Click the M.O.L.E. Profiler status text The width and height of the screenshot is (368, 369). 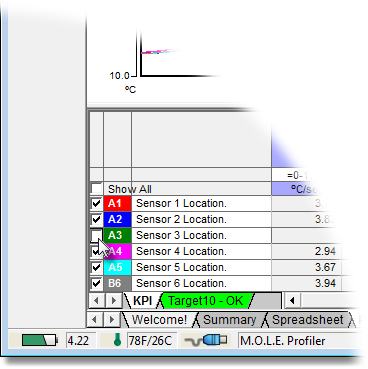pyautogui.click(x=282, y=341)
